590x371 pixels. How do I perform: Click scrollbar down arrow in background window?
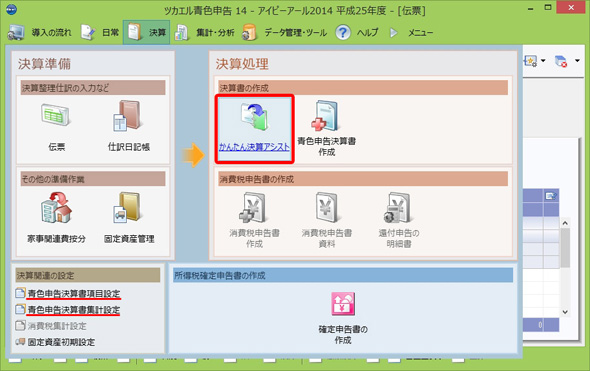coord(565,312)
